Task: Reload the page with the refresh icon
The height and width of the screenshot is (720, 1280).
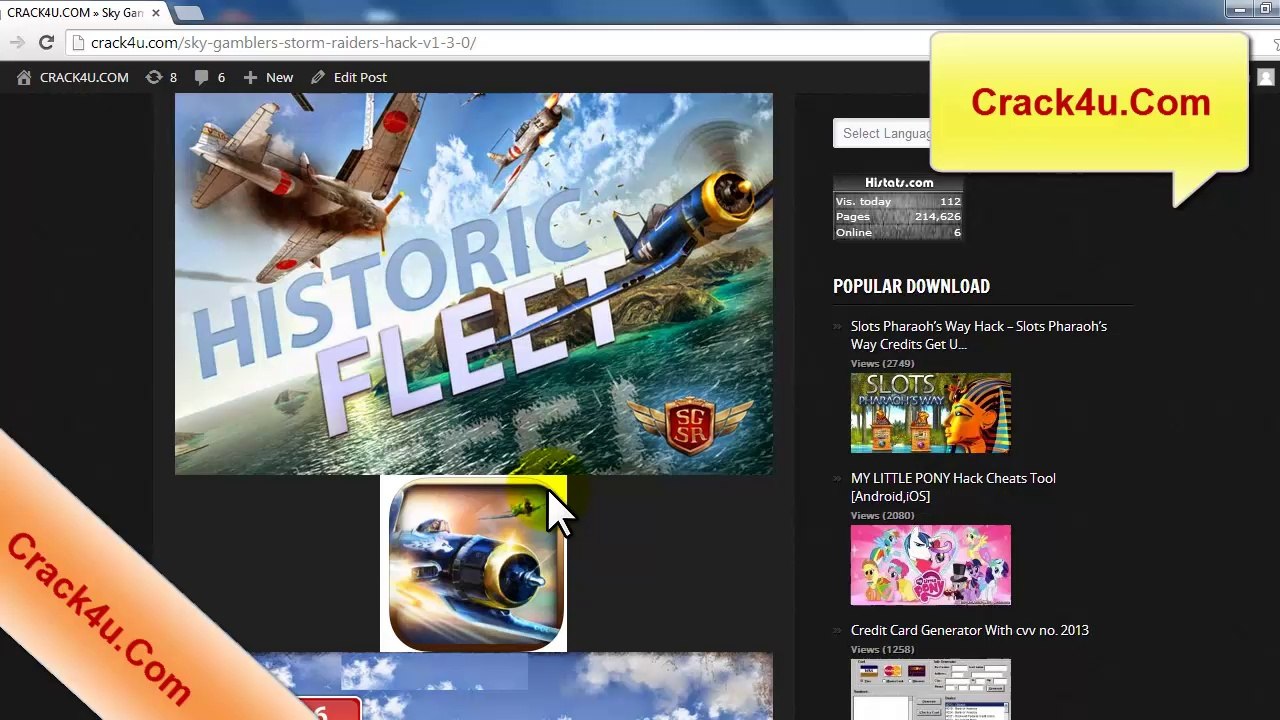Action: (46, 42)
